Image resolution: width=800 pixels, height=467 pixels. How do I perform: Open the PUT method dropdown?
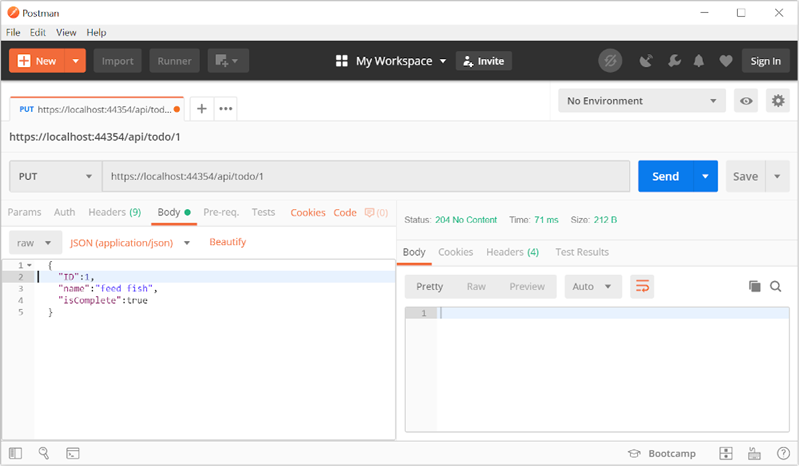55,176
